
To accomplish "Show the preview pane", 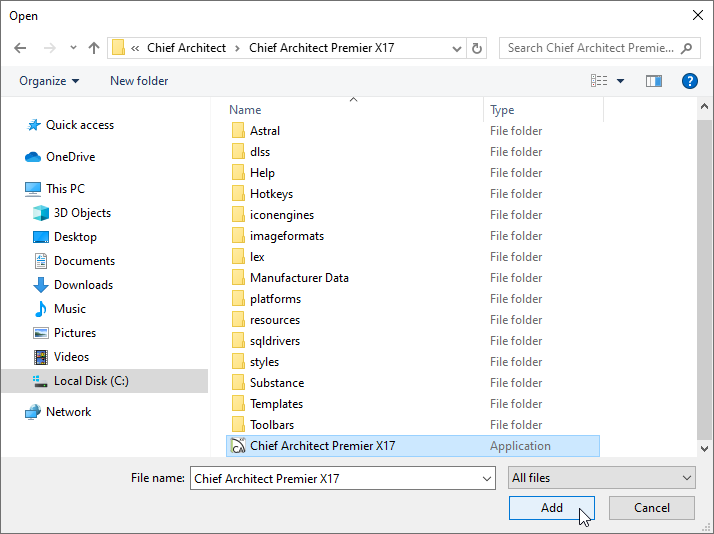I will 653,81.
